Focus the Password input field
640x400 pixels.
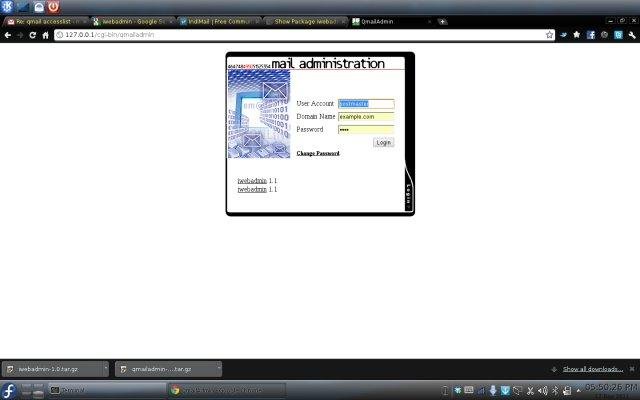pos(366,130)
